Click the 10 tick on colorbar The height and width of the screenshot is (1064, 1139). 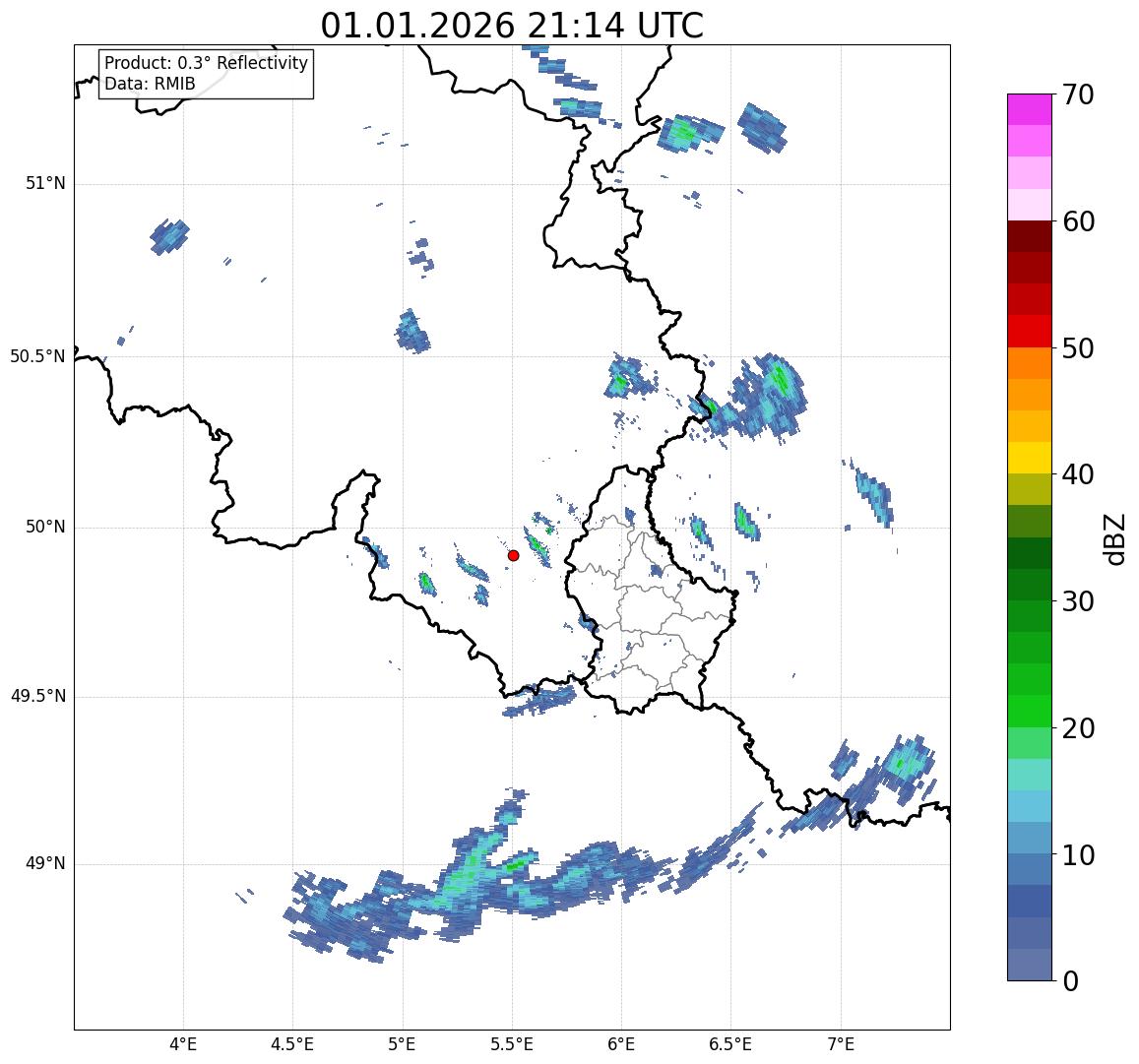click(1078, 854)
